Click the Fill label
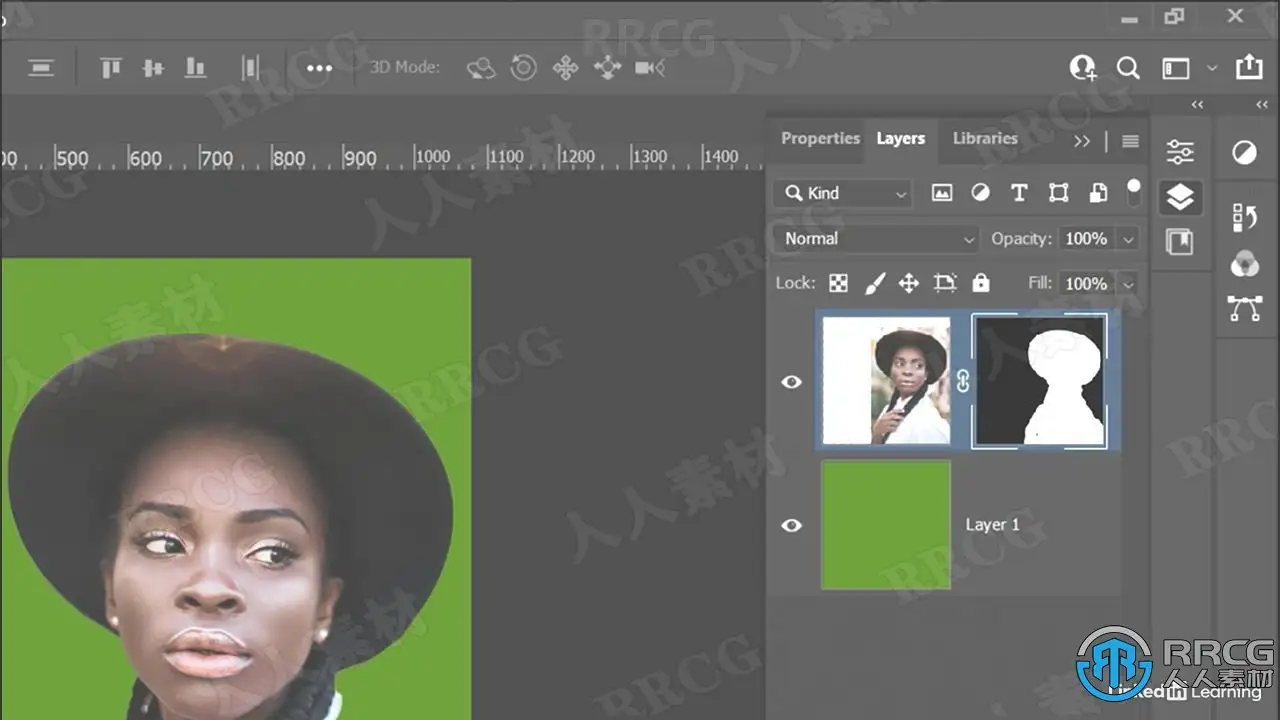Viewport: 1280px width, 720px height. 1039,284
